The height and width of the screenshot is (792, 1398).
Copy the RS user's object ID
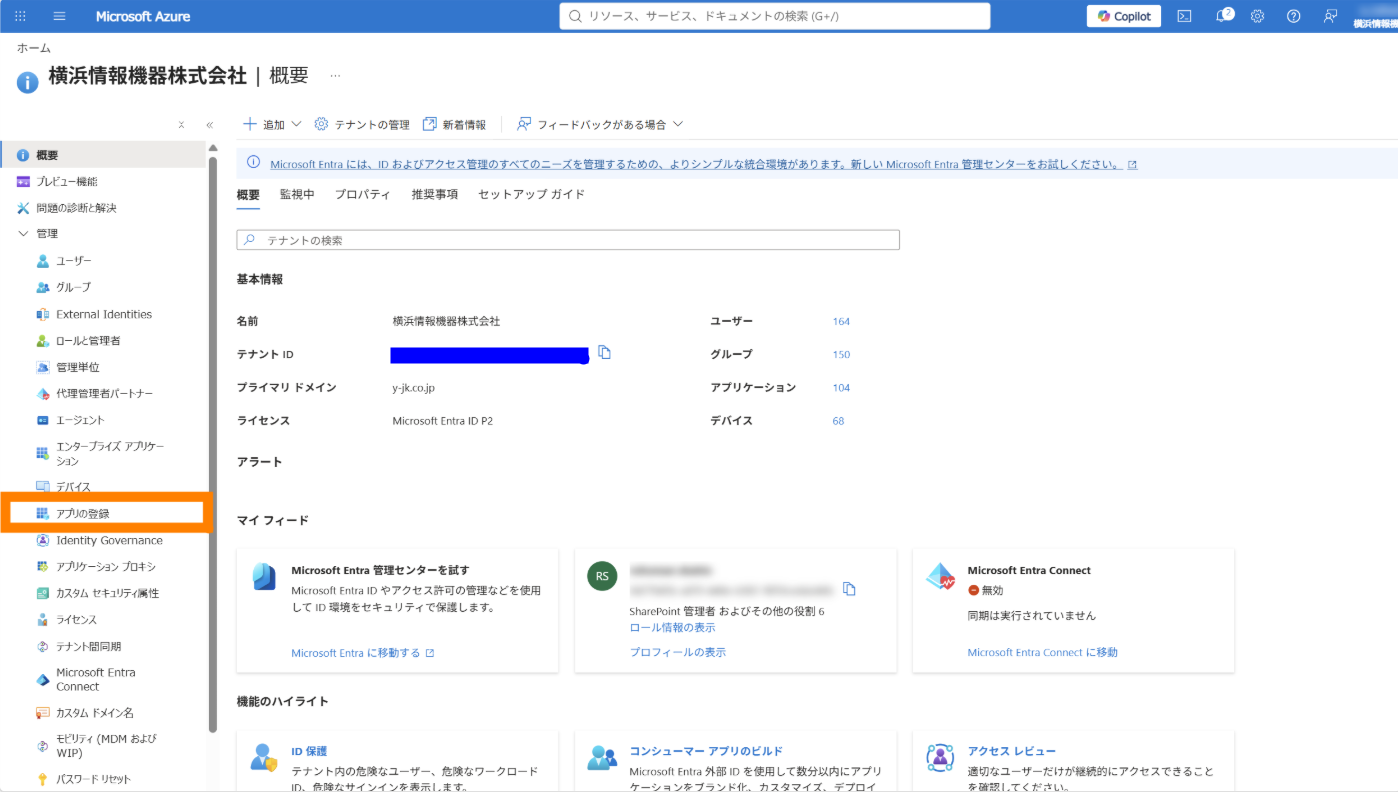click(x=849, y=588)
